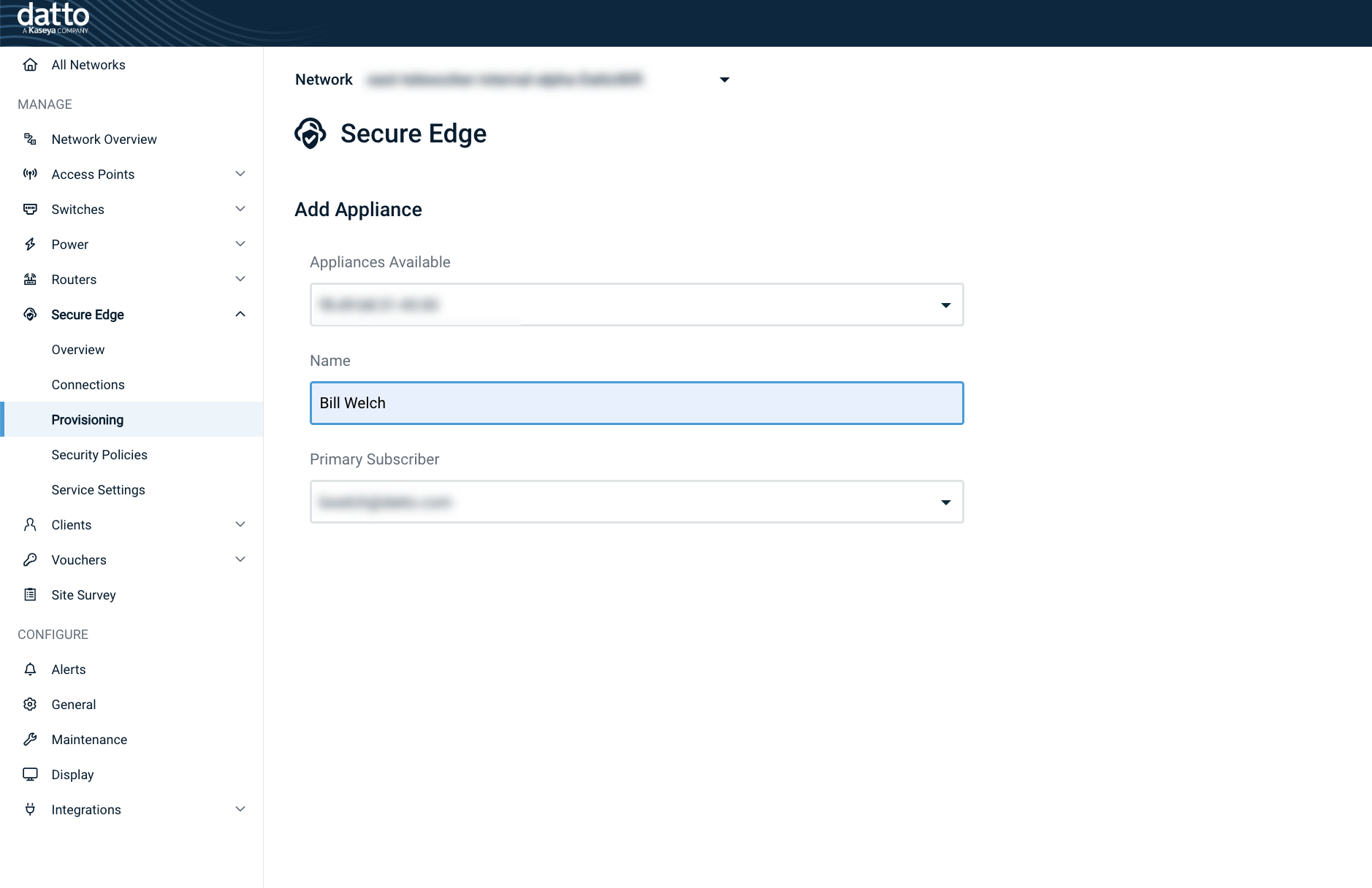The image size is (1372, 888).
Task: Click the Alerts bell icon
Action: (30, 669)
